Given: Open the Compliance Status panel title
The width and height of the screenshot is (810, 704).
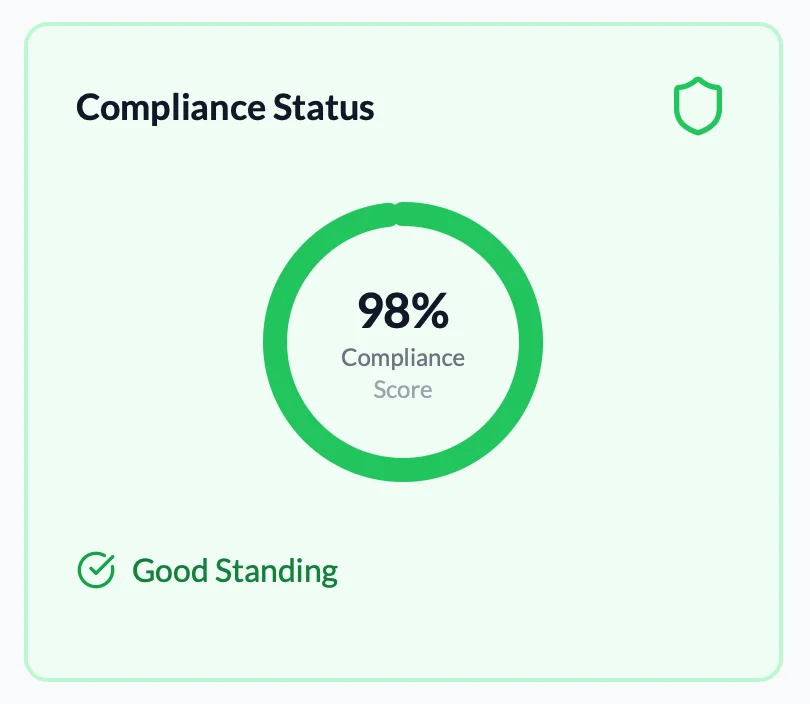Looking at the screenshot, I should coord(224,107).
